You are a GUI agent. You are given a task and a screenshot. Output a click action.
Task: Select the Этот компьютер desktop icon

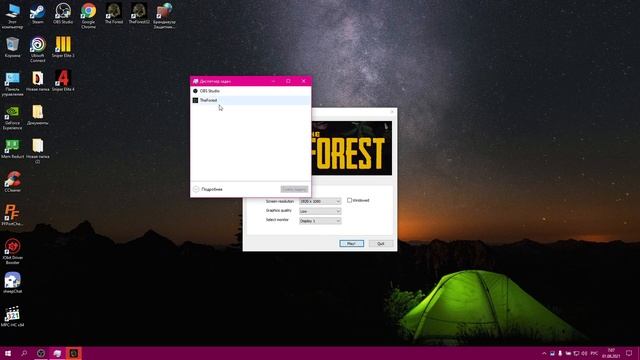(x=12, y=16)
